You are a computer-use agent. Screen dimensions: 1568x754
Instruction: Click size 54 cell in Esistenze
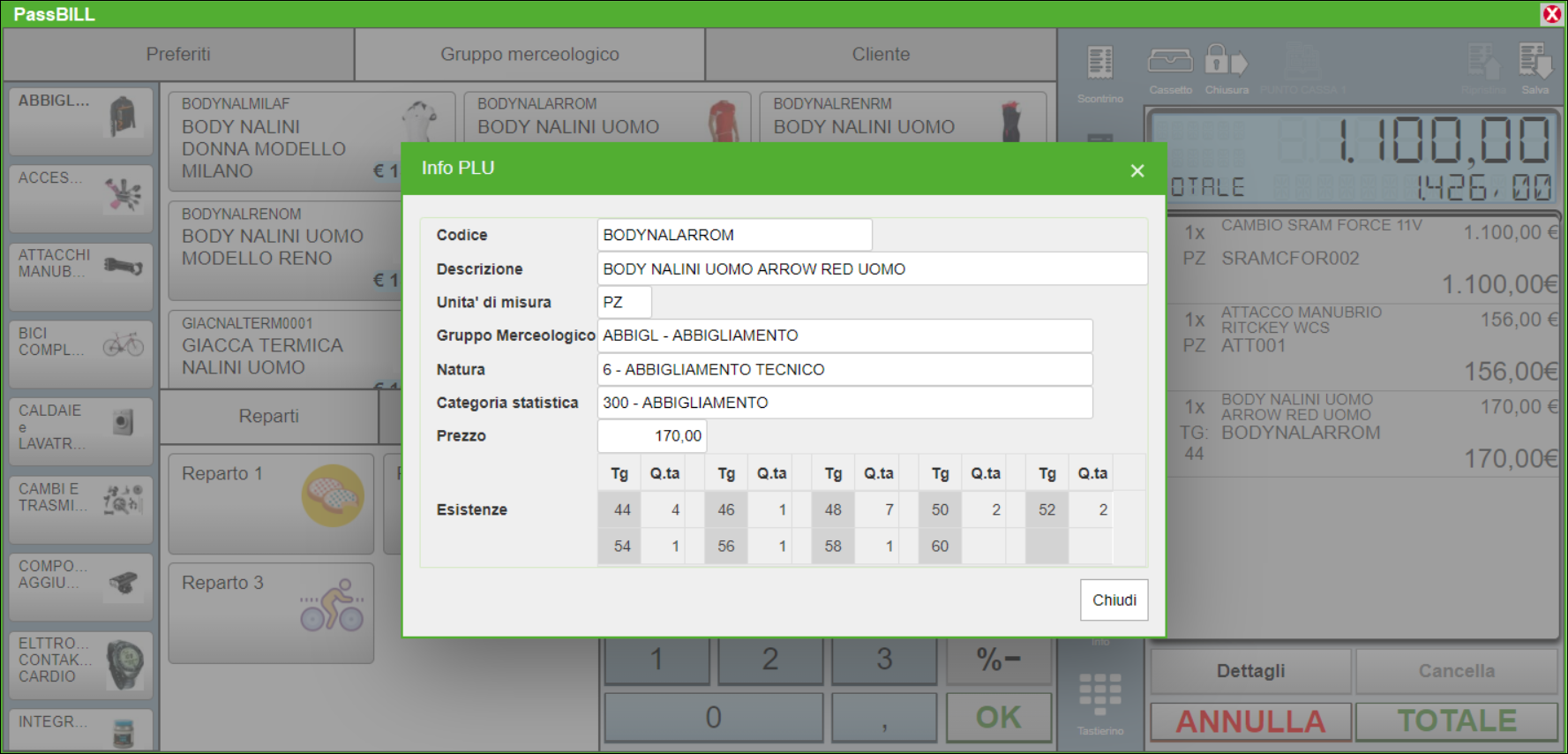pos(621,546)
